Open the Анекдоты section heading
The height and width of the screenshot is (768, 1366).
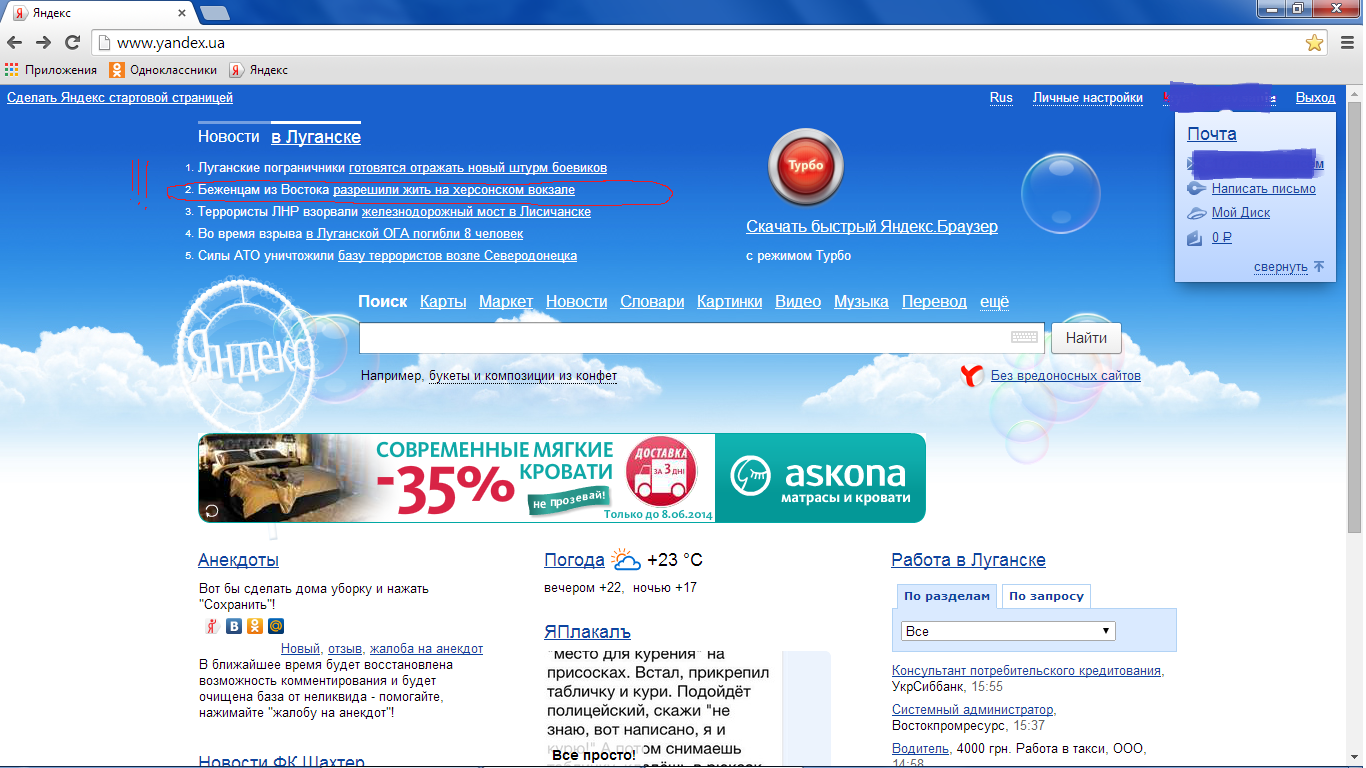(238, 560)
